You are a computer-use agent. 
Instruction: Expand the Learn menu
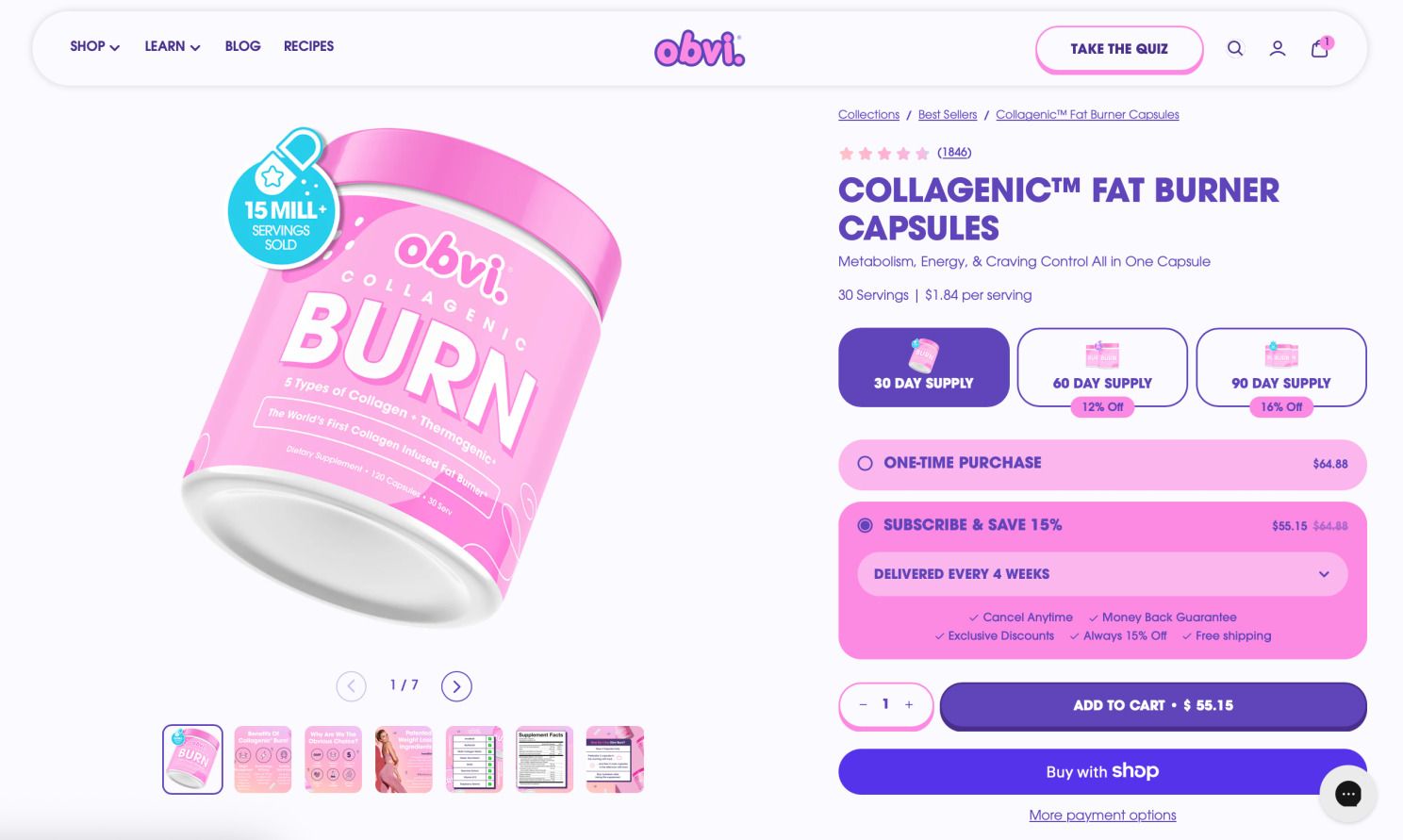(173, 46)
